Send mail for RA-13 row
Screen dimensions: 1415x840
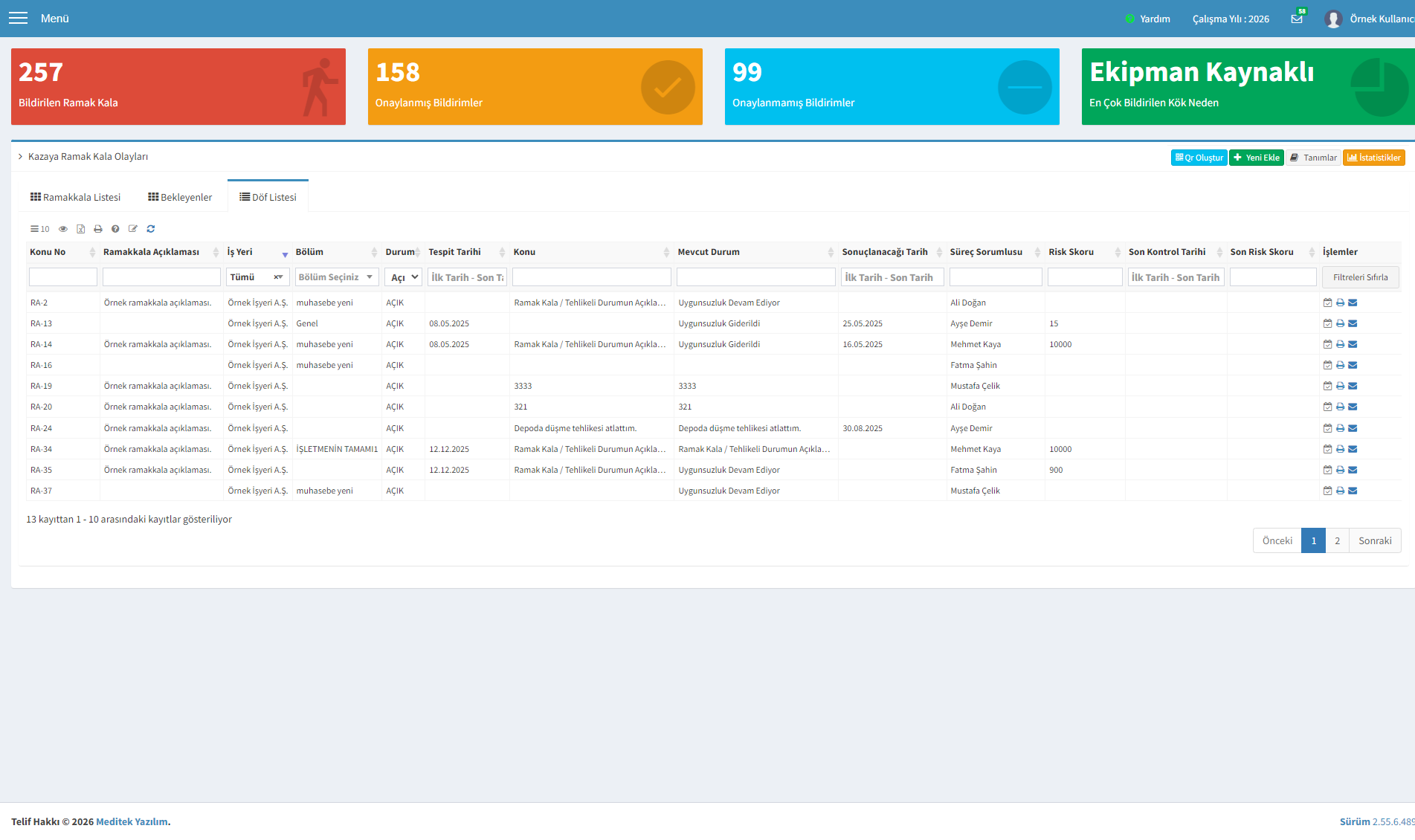tap(1353, 323)
